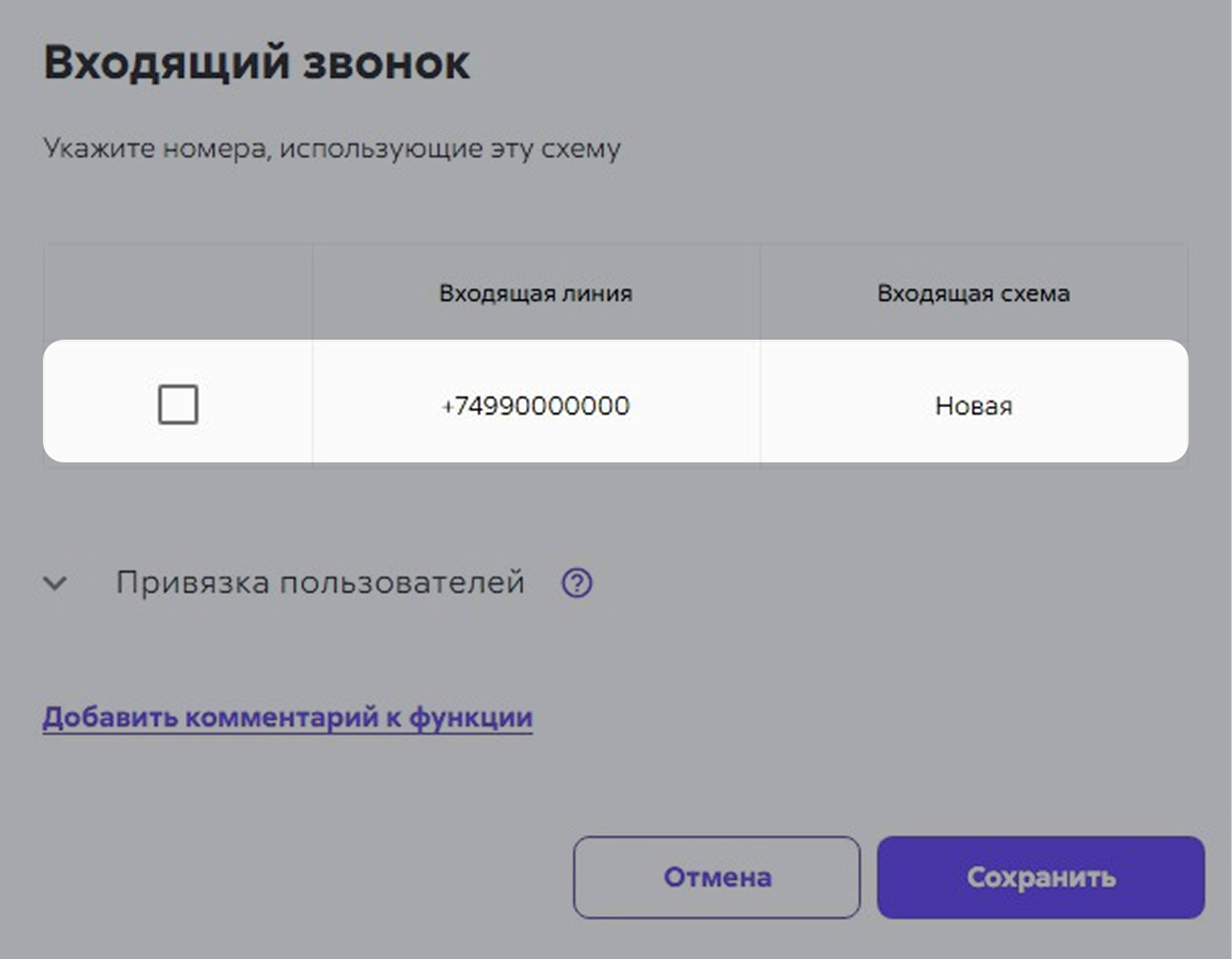Click the question mark tooltip icon
1232x959 pixels.
coord(577,582)
